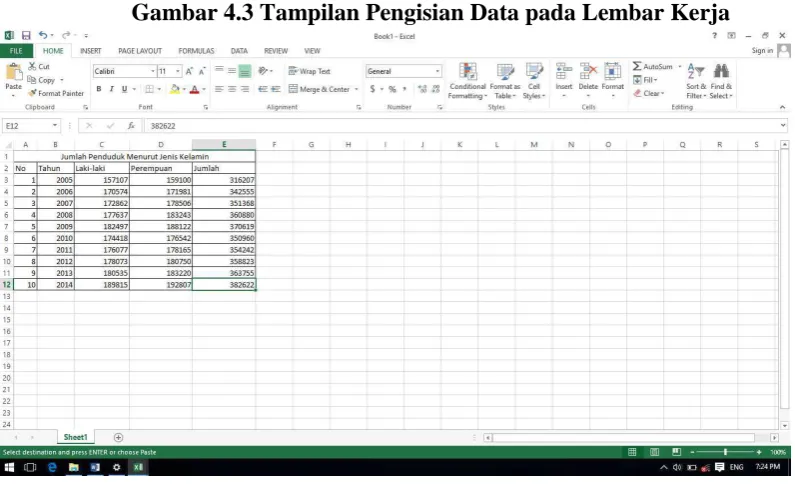
Task: Toggle the highlighted bottom align button
Action: point(245,71)
